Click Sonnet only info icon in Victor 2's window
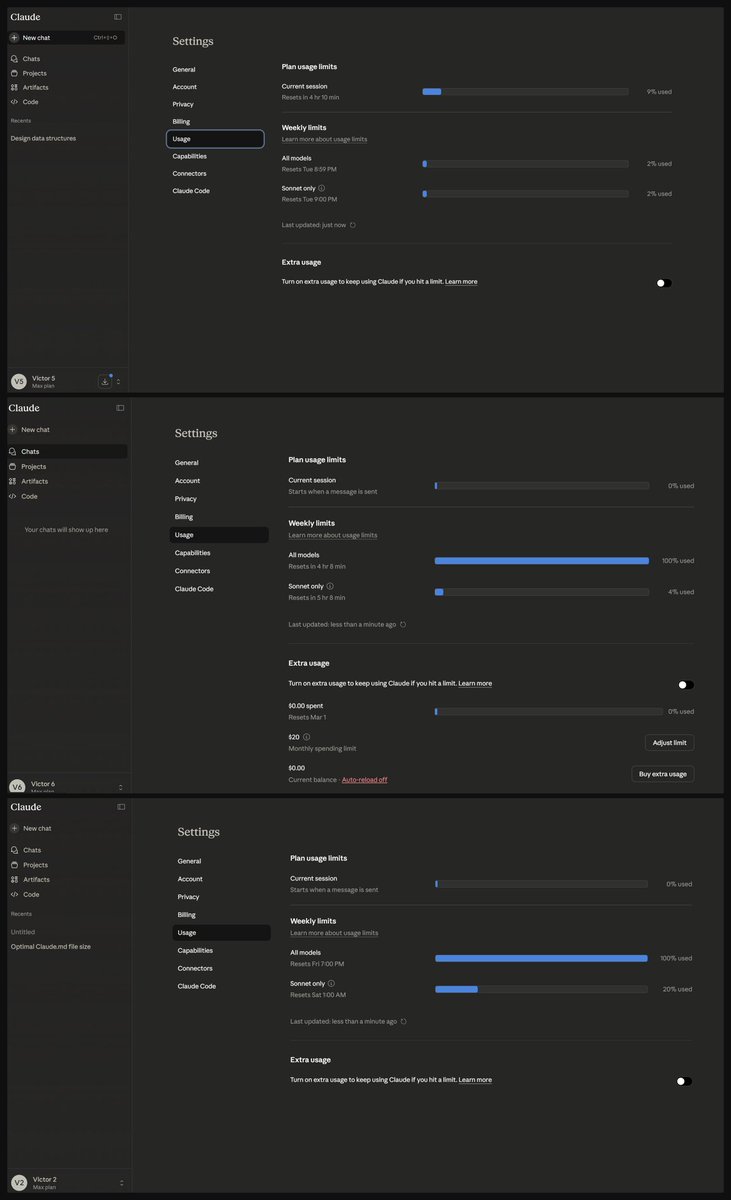 click(x=331, y=984)
